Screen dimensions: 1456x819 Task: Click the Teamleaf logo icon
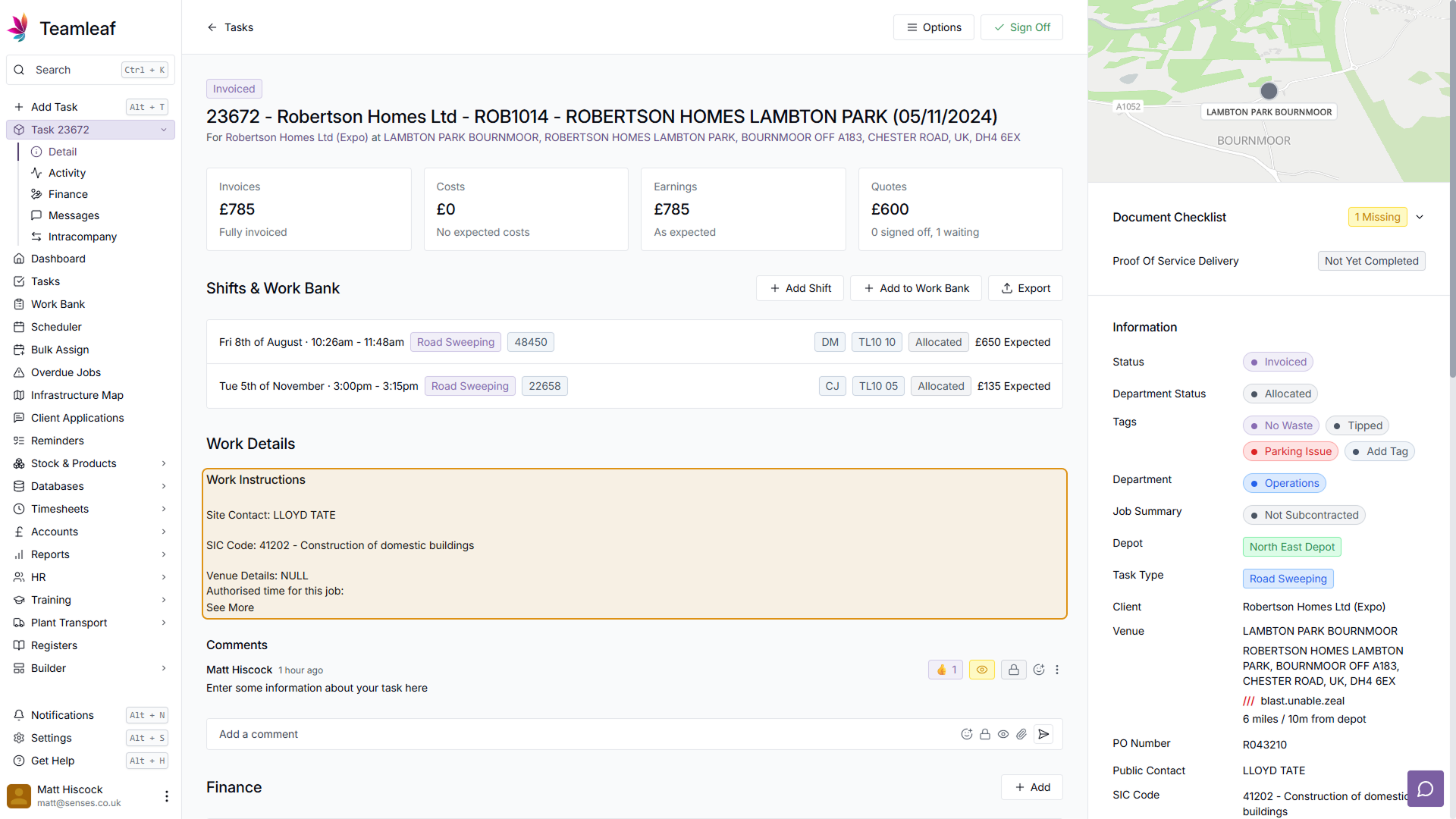18,28
